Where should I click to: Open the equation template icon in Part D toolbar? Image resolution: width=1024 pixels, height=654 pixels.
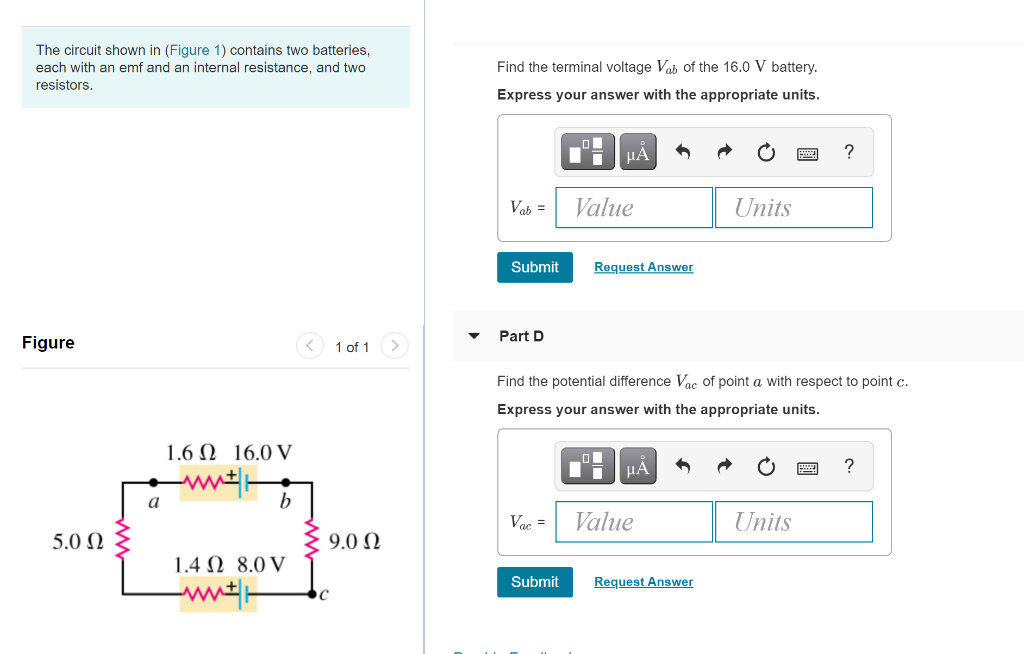[x=587, y=465]
